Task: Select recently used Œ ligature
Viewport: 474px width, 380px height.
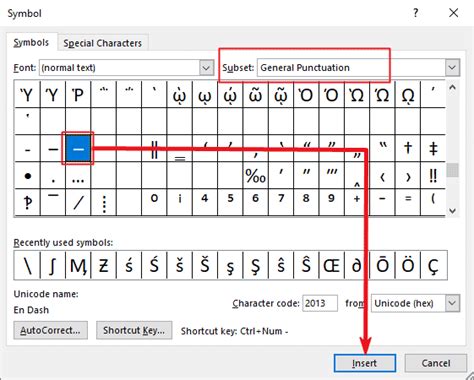Action: click(331, 266)
